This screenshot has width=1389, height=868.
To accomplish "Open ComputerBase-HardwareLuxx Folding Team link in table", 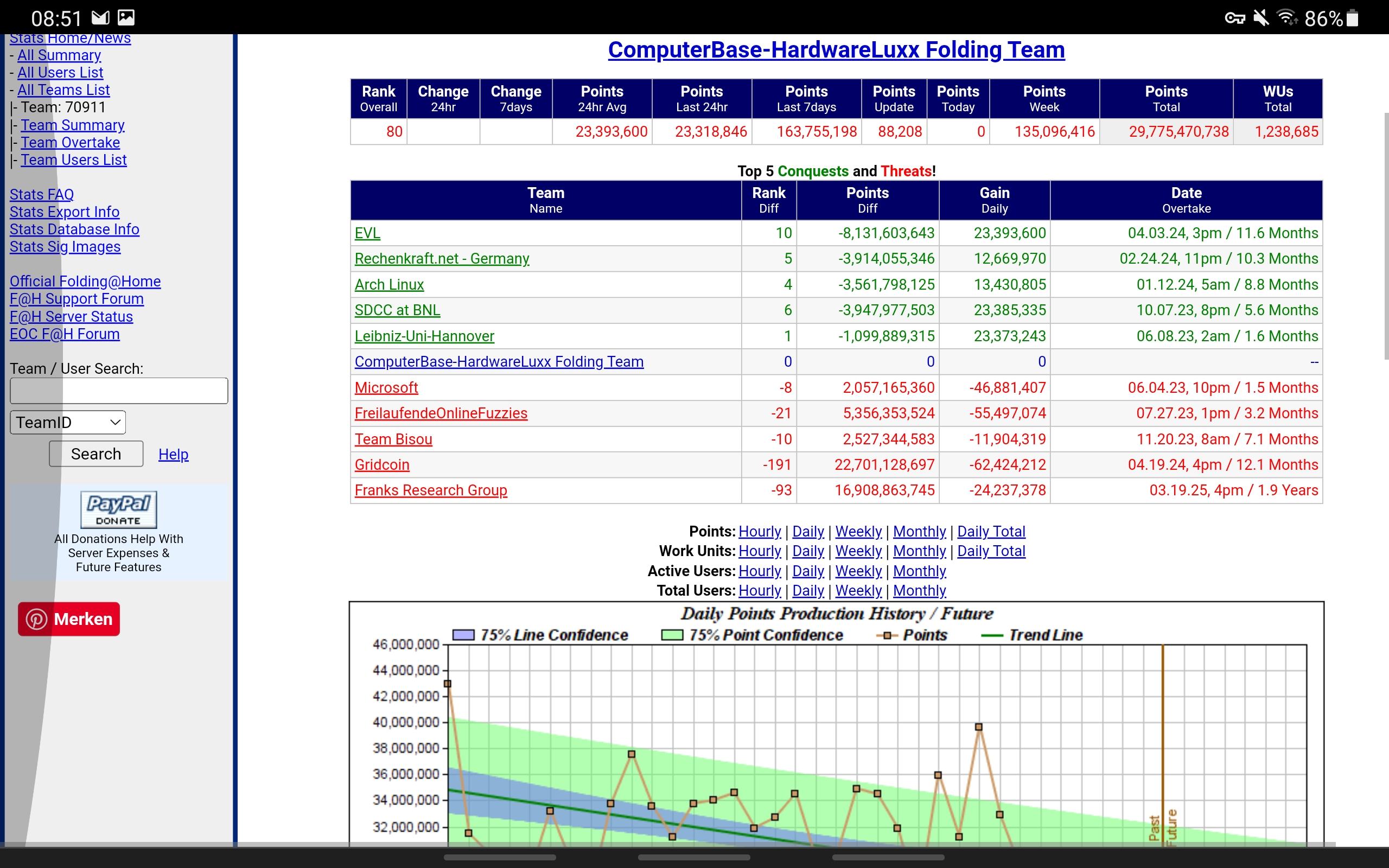I will tap(499, 362).
